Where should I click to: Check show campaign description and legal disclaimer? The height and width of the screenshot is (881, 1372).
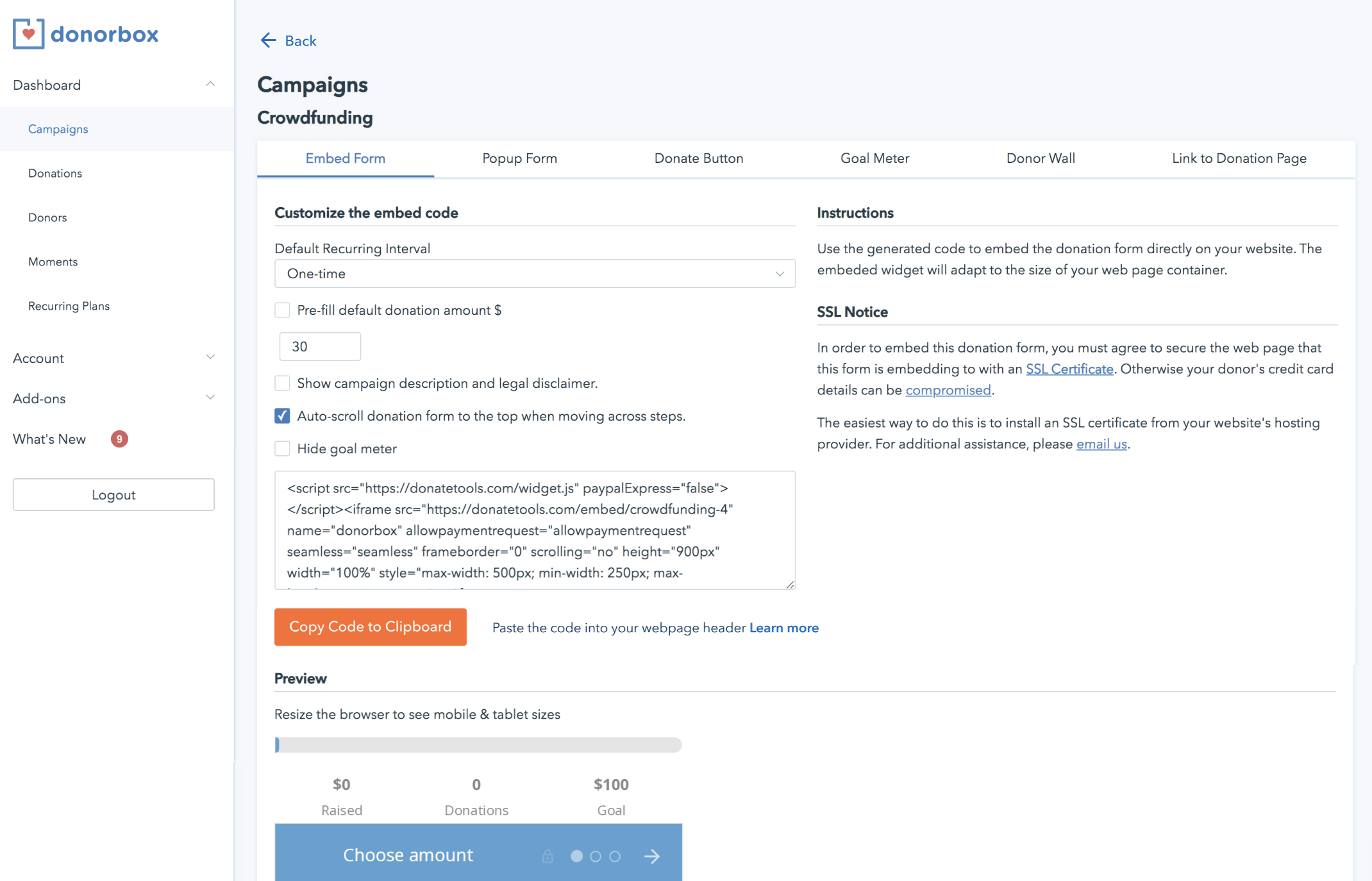(x=282, y=383)
